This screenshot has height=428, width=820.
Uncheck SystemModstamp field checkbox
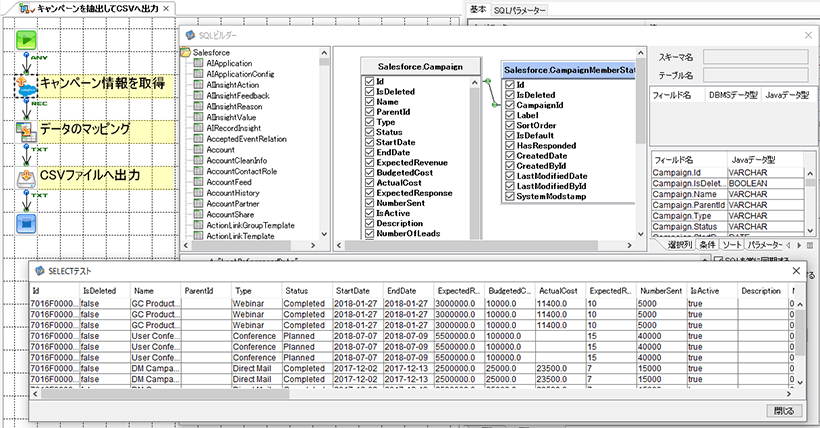pos(510,196)
